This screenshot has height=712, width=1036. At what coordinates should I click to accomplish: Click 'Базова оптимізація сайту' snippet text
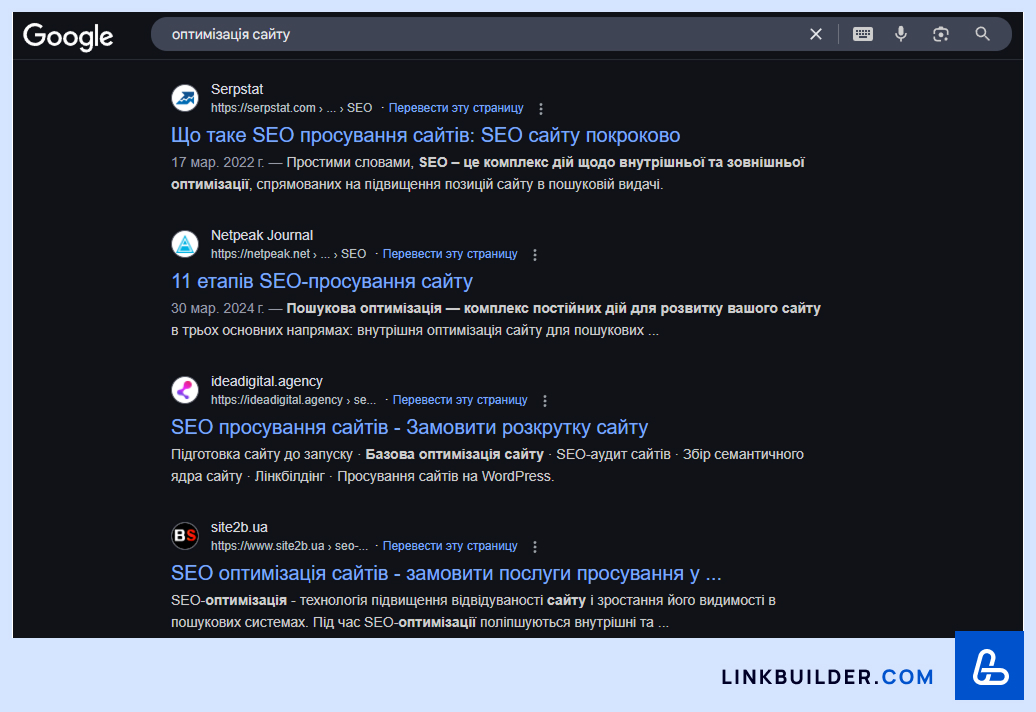[454, 454]
